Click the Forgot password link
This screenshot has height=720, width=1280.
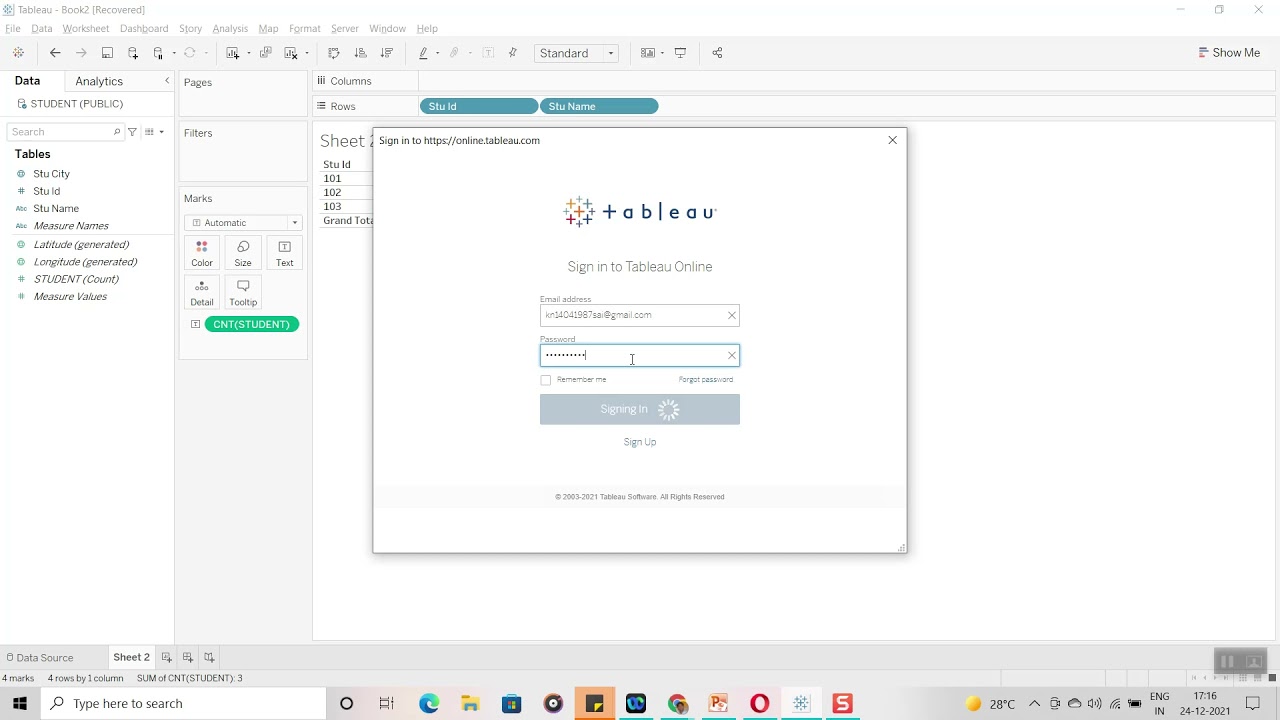[x=706, y=380]
